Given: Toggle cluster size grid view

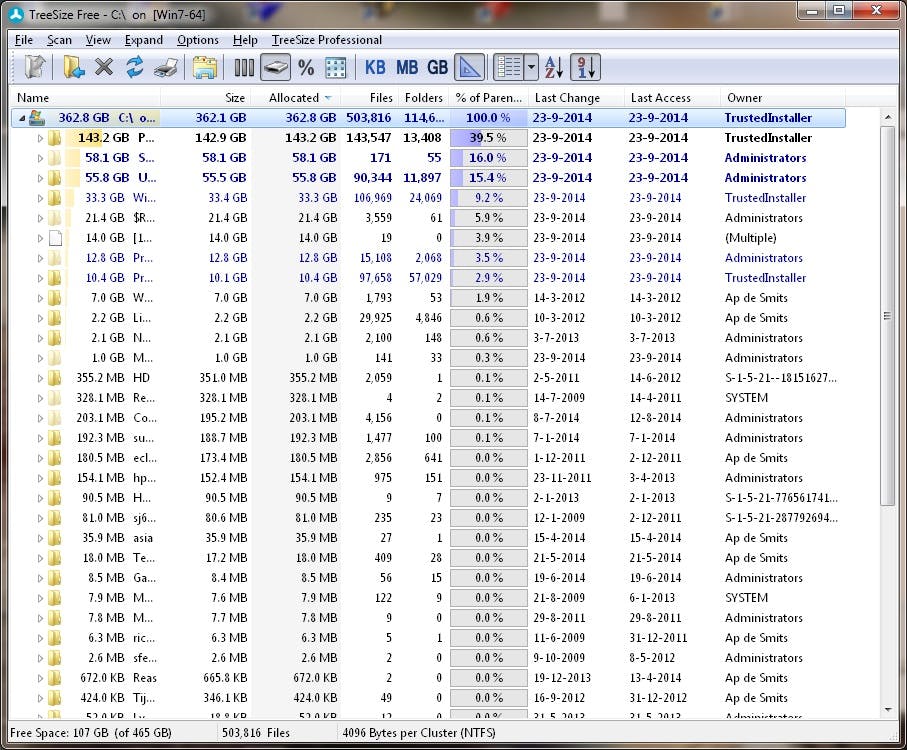Looking at the screenshot, I should click(335, 67).
